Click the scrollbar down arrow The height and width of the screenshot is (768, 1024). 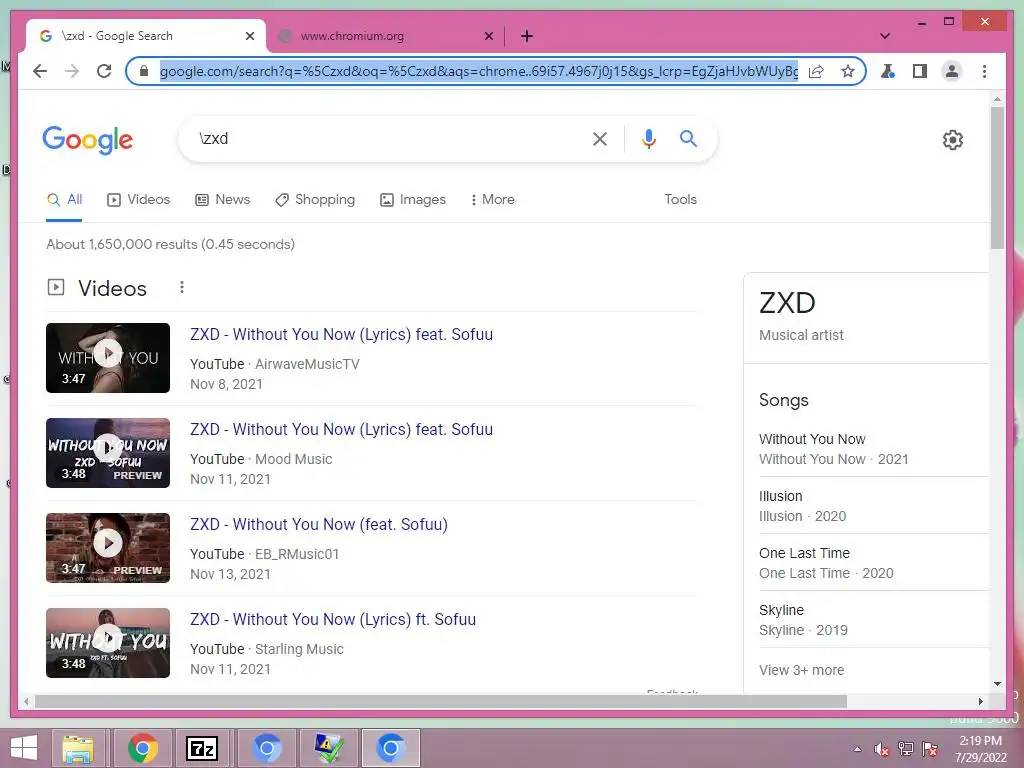pos(997,684)
